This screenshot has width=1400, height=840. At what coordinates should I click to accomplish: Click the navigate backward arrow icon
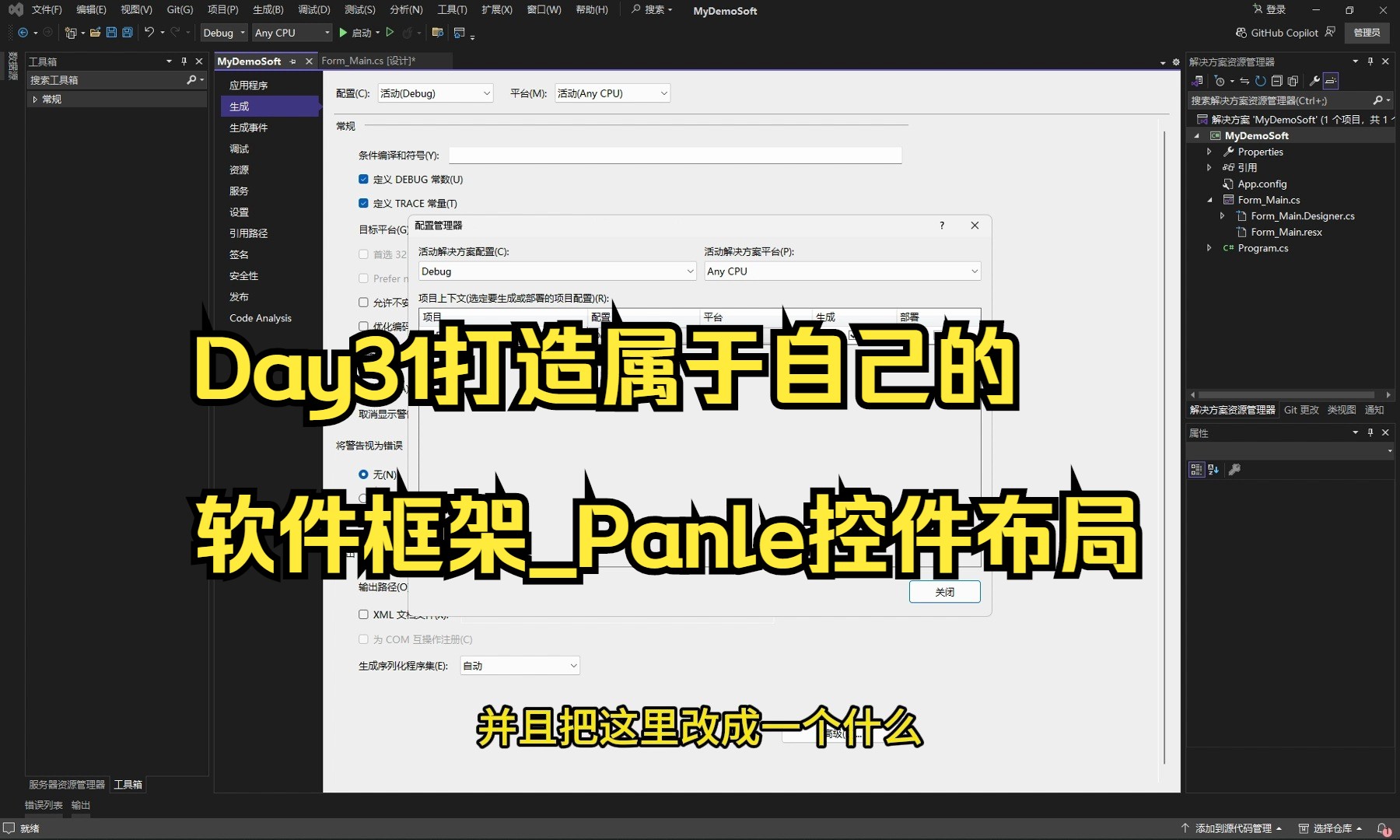tap(23, 33)
